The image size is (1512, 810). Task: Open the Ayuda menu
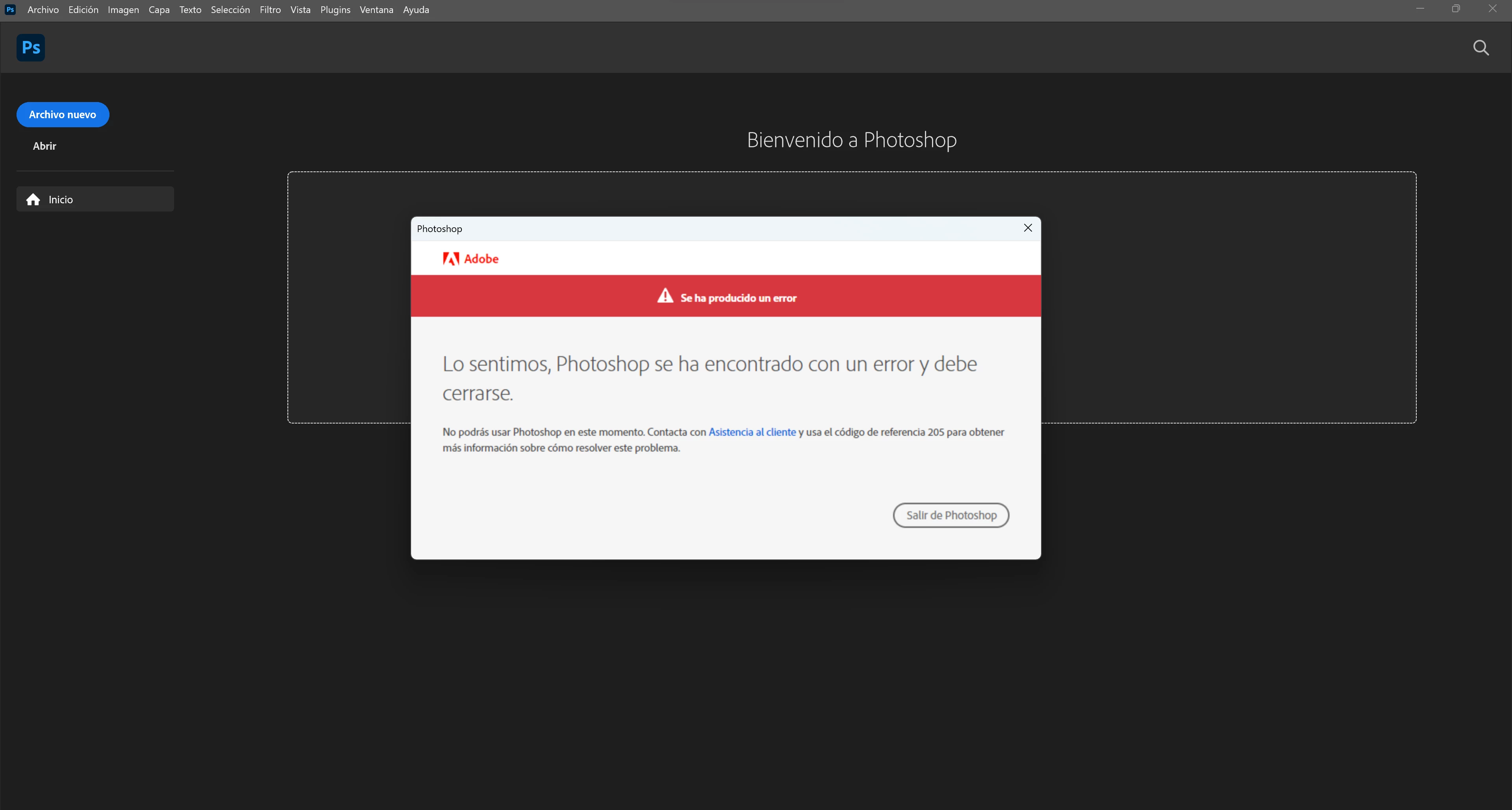tap(415, 9)
